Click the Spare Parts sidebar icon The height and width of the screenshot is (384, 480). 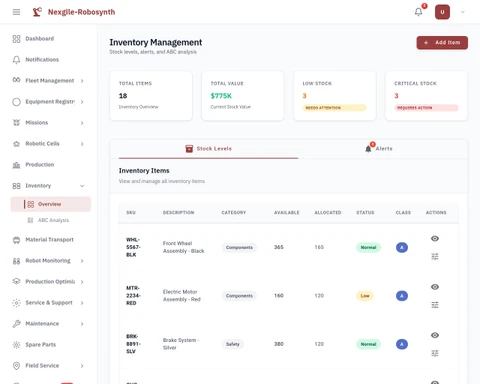[x=16, y=345]
